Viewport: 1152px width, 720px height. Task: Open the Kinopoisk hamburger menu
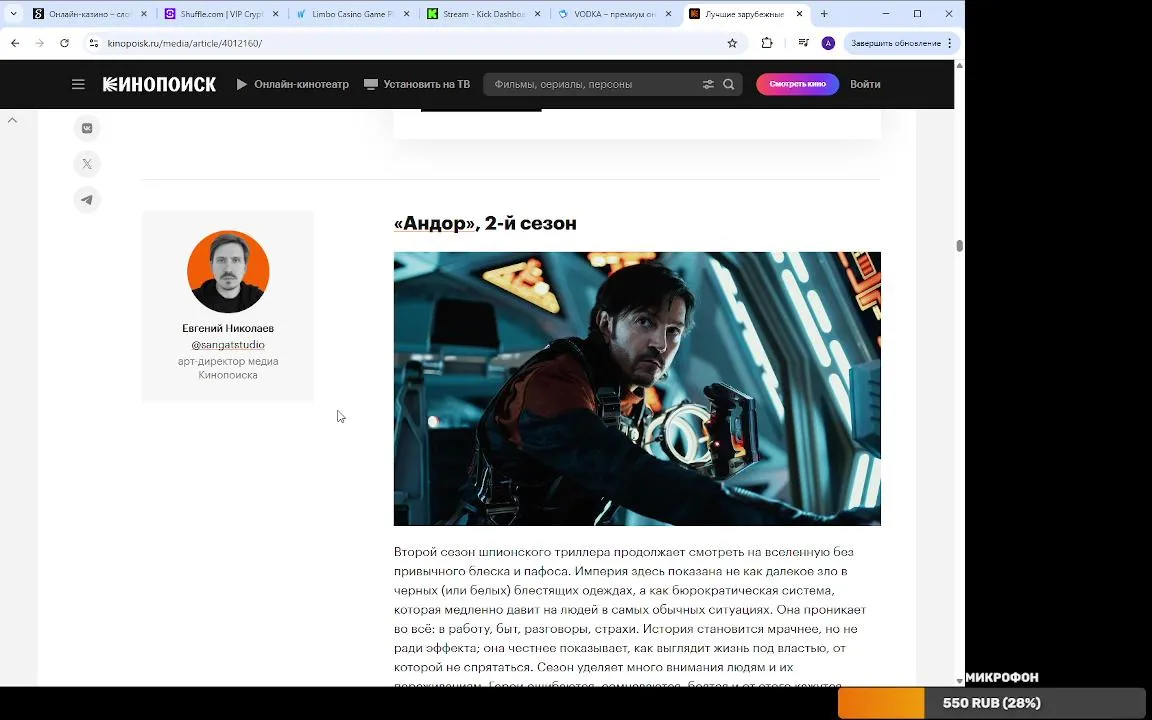[78, 84]
